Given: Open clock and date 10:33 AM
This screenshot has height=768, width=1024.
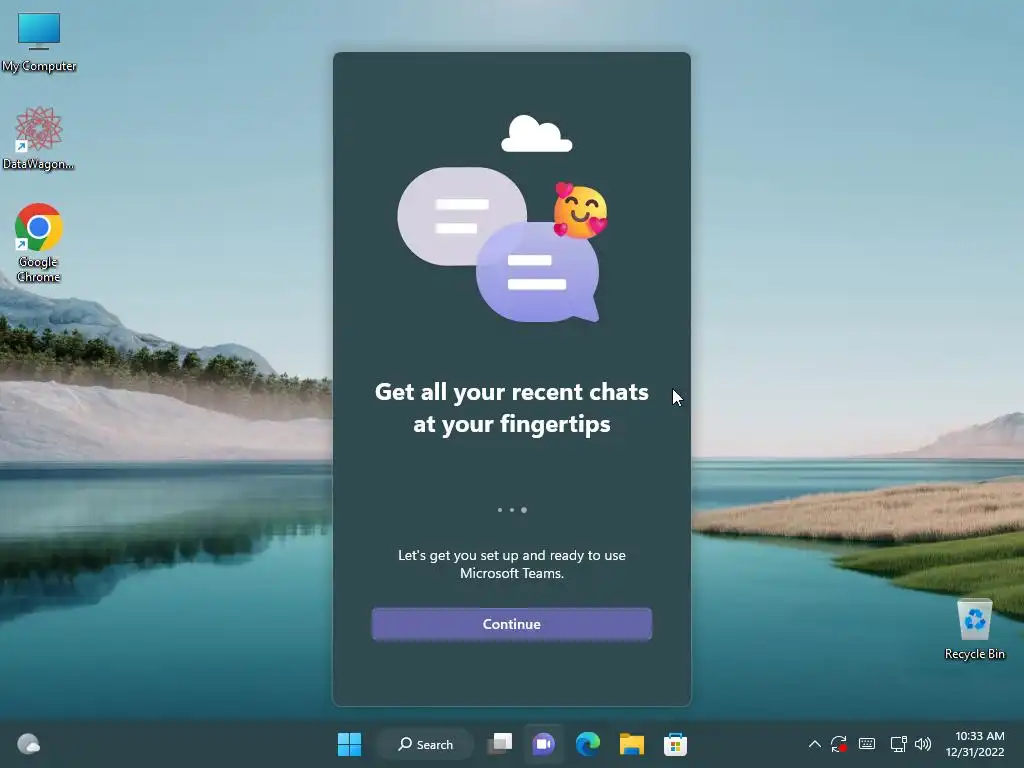Looking at the screenshot, I should click(974, 744).
